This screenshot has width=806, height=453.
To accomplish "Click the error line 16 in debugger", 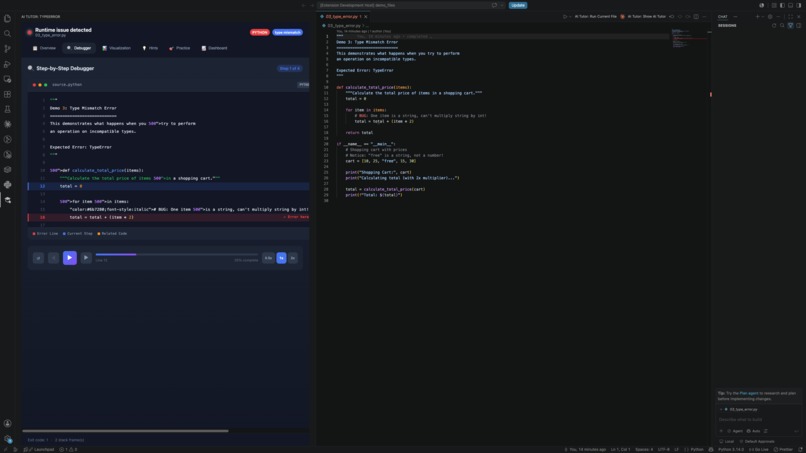I will coord(169,217).
